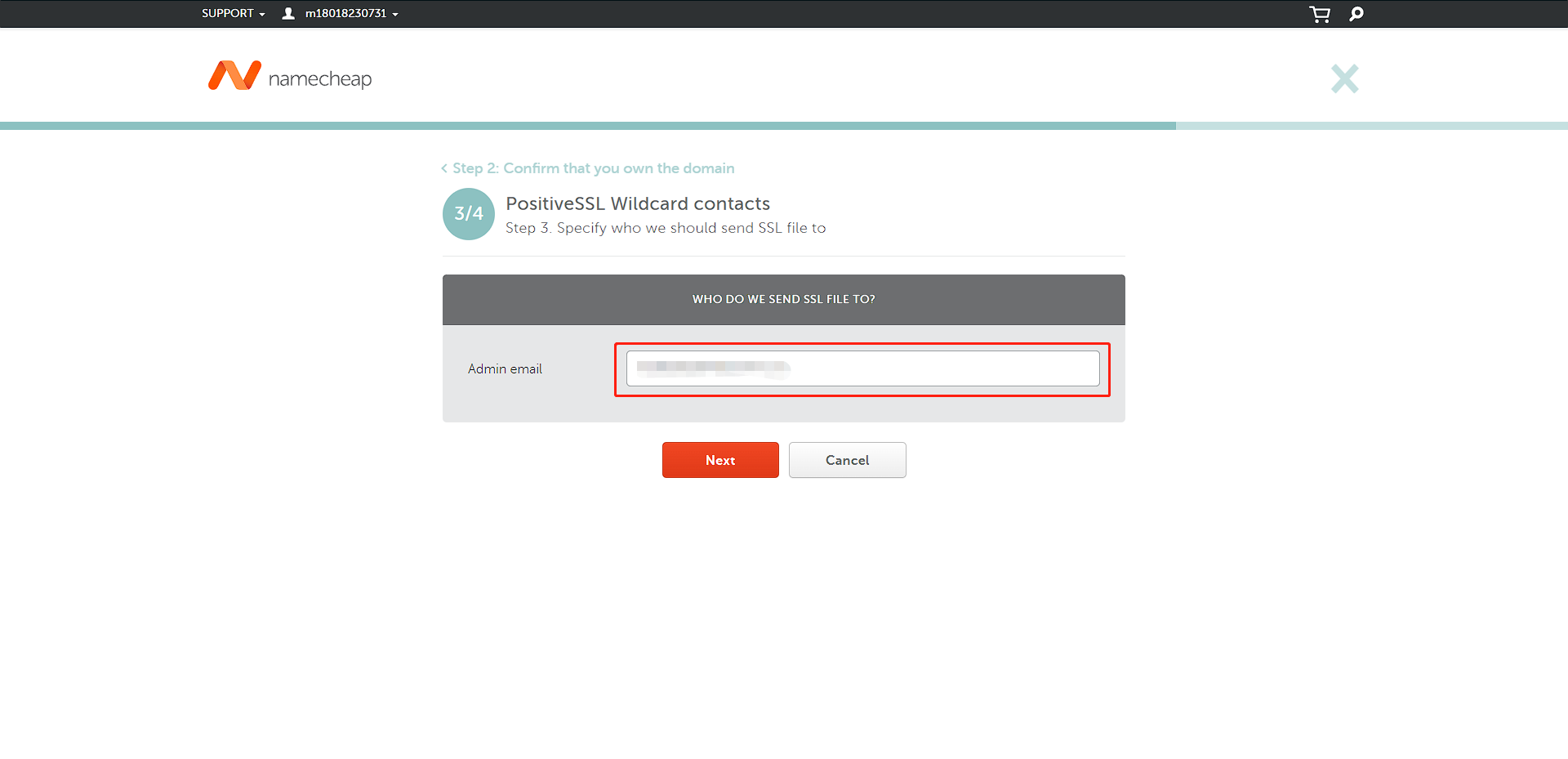
Task: Open the user account profile icon
Action: (288, 13)
